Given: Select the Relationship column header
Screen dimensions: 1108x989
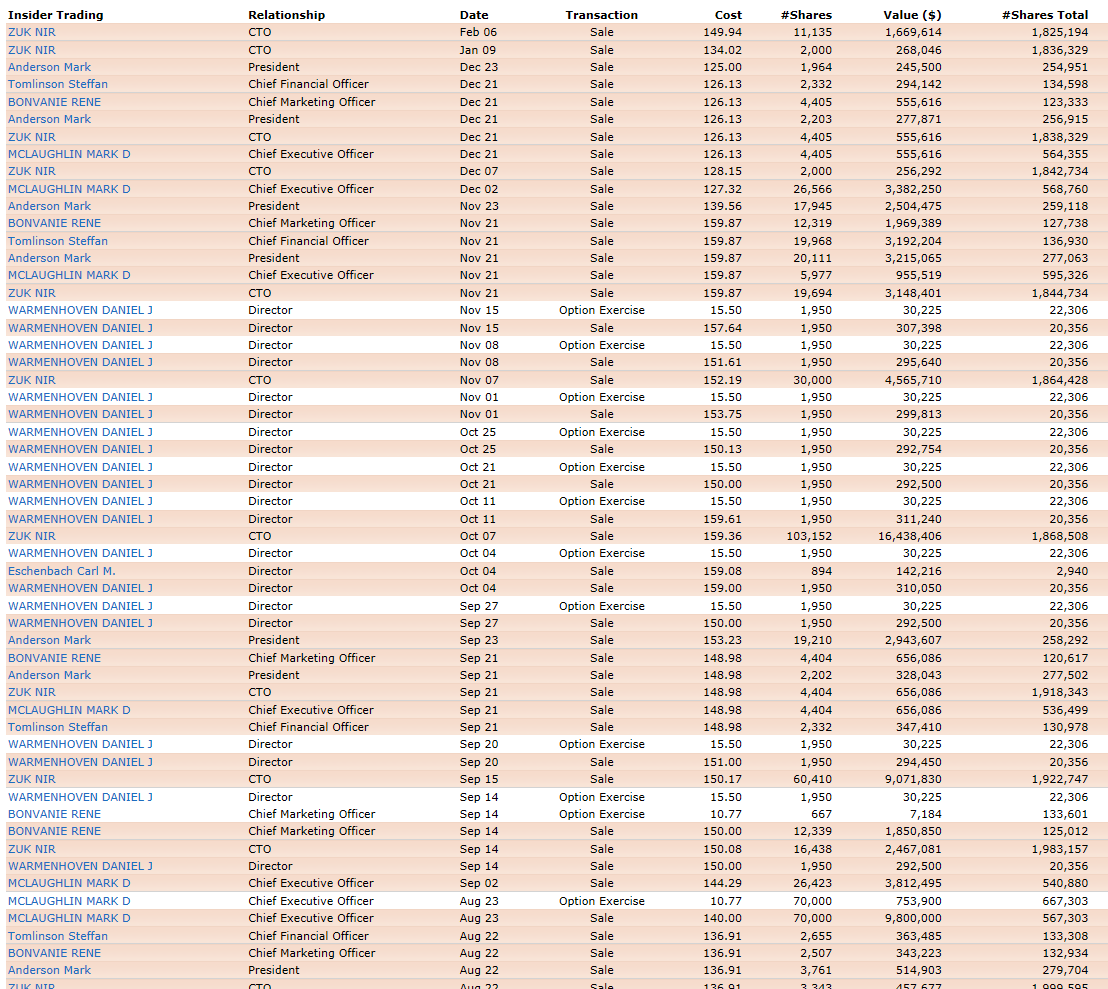Looking at the screenshot, I should (x=286, y=15).
